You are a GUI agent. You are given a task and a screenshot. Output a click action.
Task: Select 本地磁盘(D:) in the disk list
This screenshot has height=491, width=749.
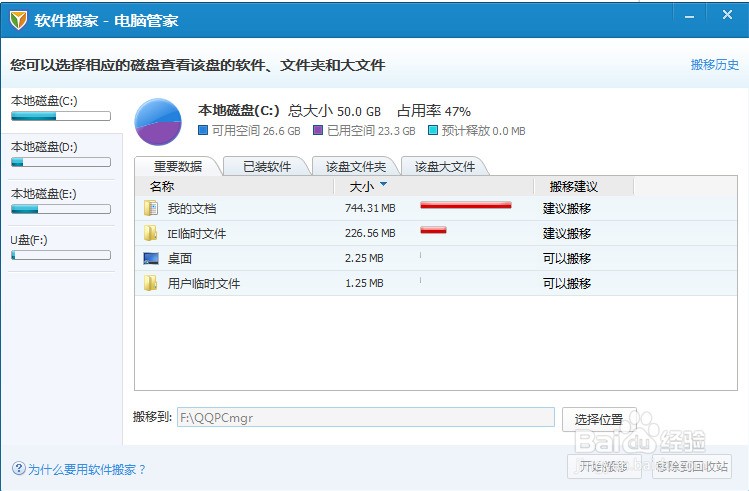tap(61, 156)
